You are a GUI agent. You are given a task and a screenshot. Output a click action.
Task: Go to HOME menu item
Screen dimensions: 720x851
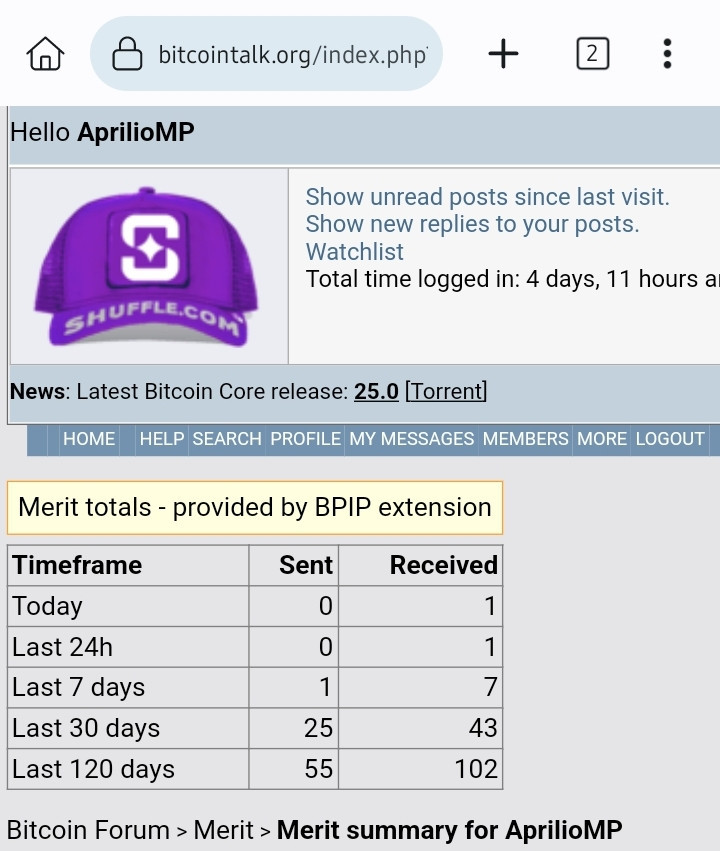89,439
